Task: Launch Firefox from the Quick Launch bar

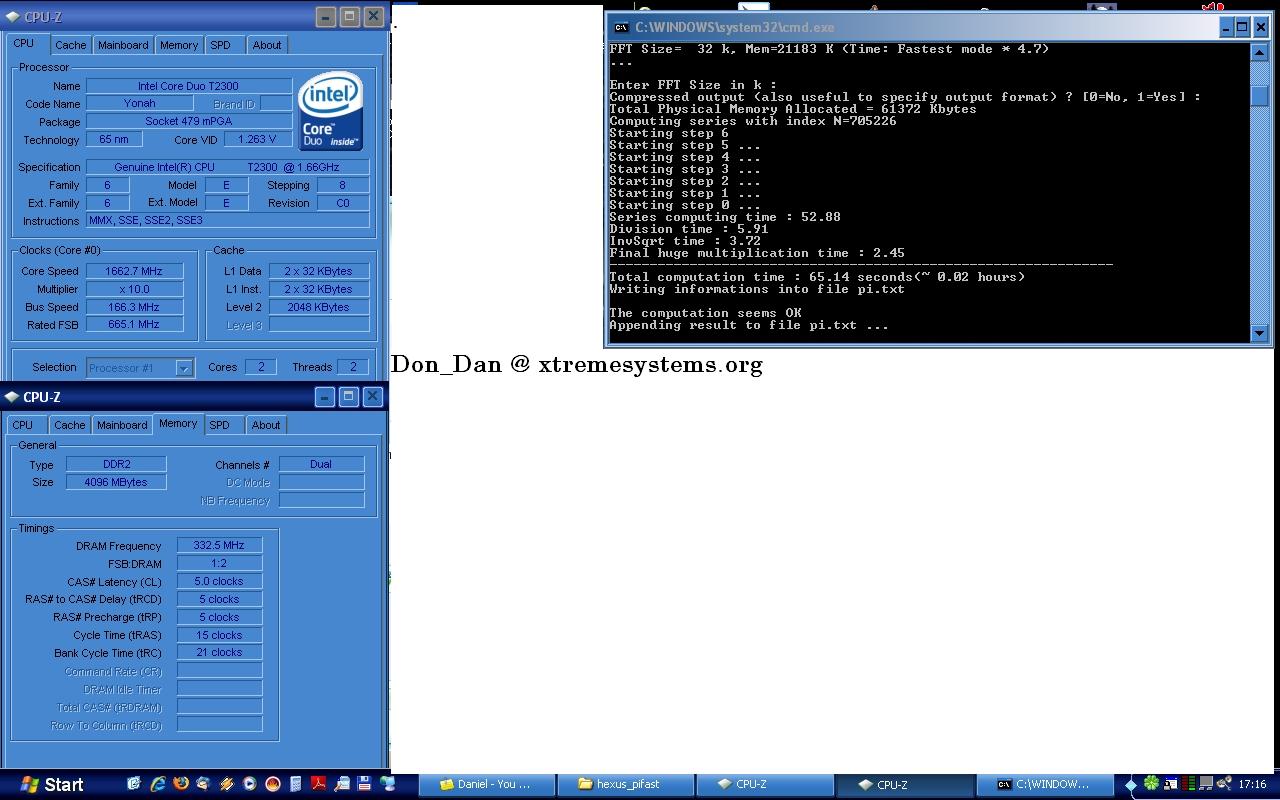Action: (x=181, y=784)
